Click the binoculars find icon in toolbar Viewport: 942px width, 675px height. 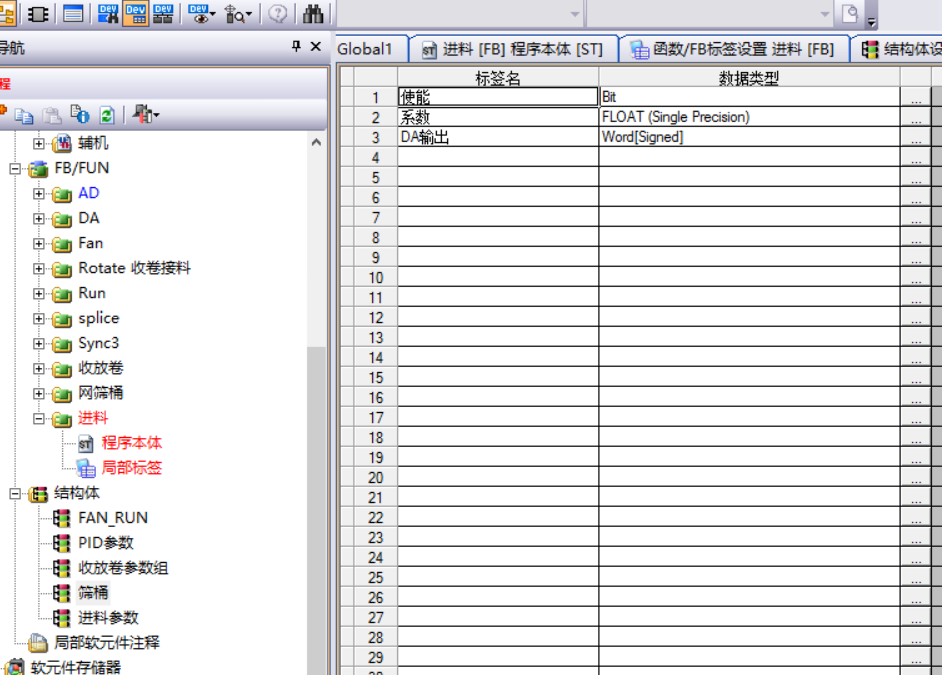(313, 13)
